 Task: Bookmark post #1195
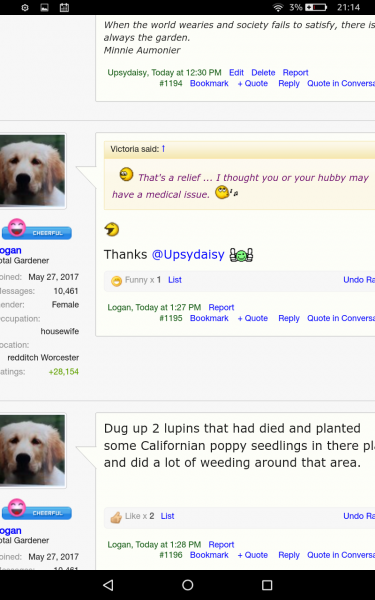[209, 318]
